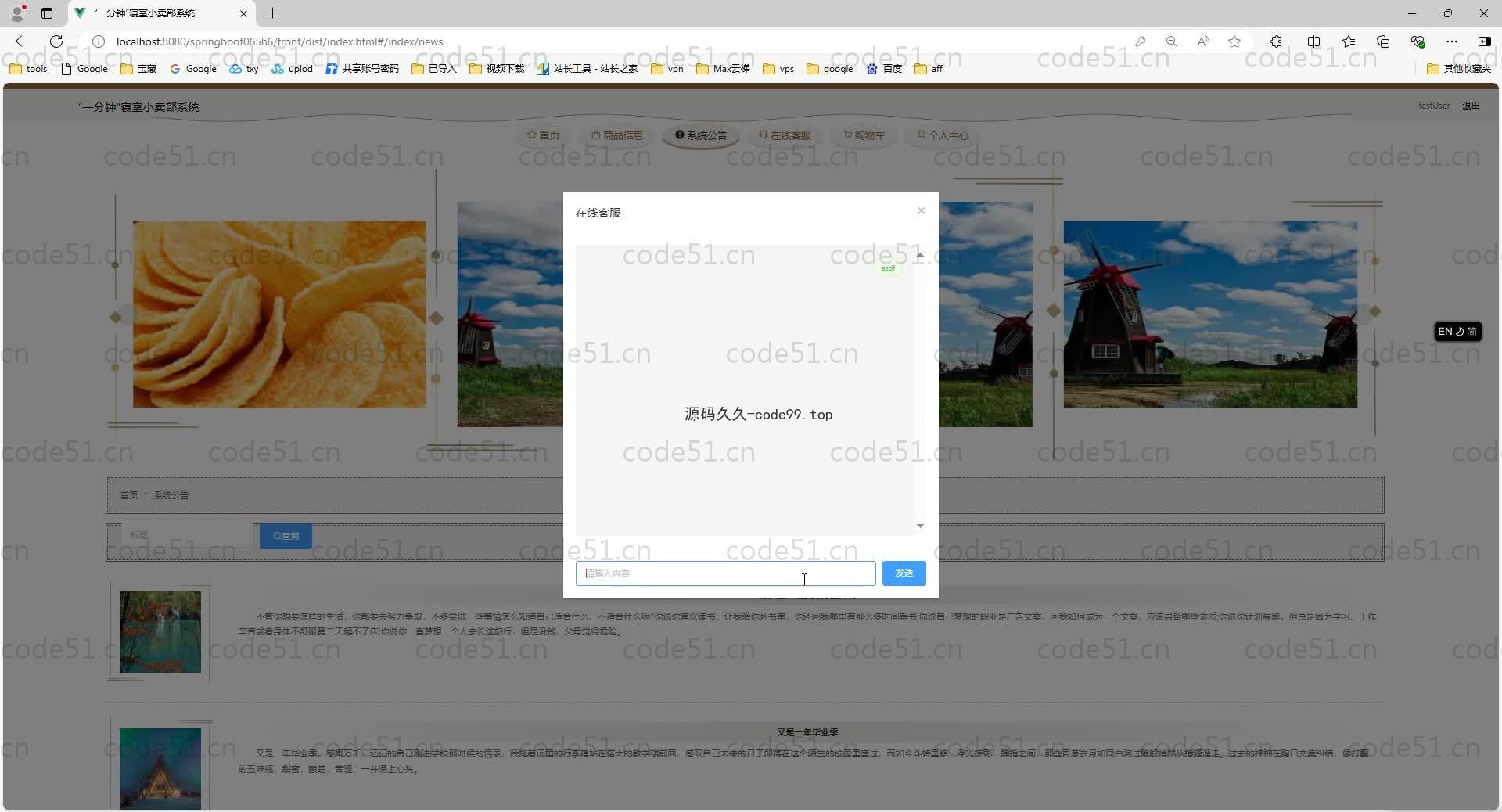Go back using the browser back arrow

pyautogui.click(x=22, y=41)
